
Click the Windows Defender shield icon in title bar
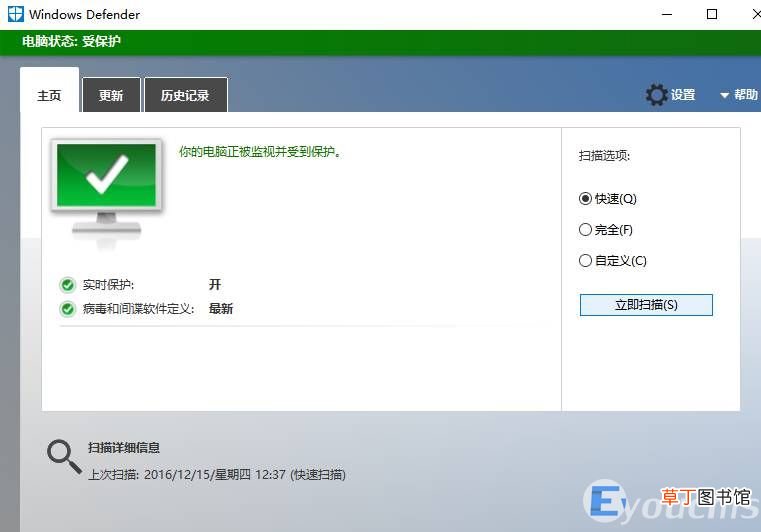[x=16, y=14]
